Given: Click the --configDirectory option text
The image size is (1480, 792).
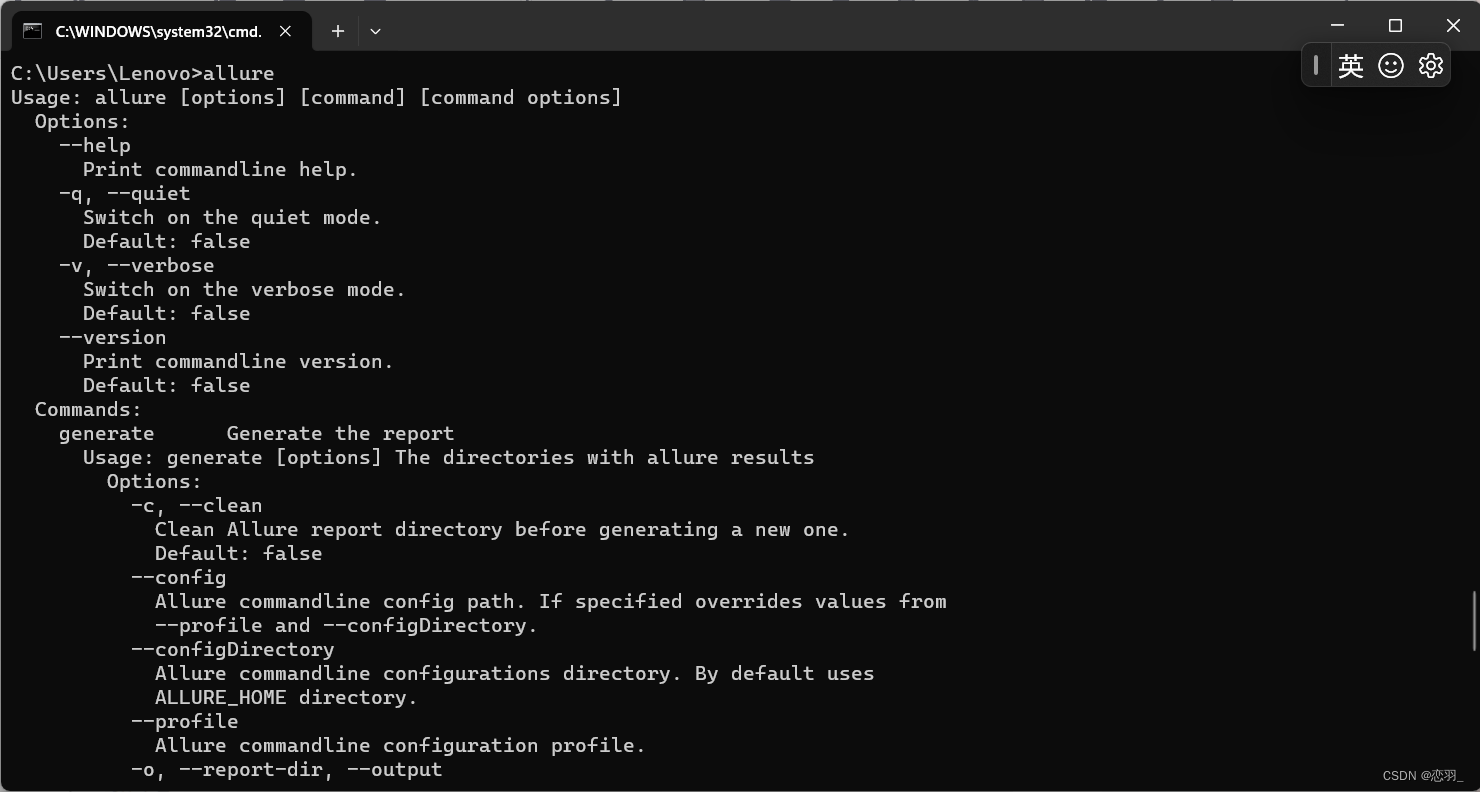Looking at the screenshot, I should 233,649.
